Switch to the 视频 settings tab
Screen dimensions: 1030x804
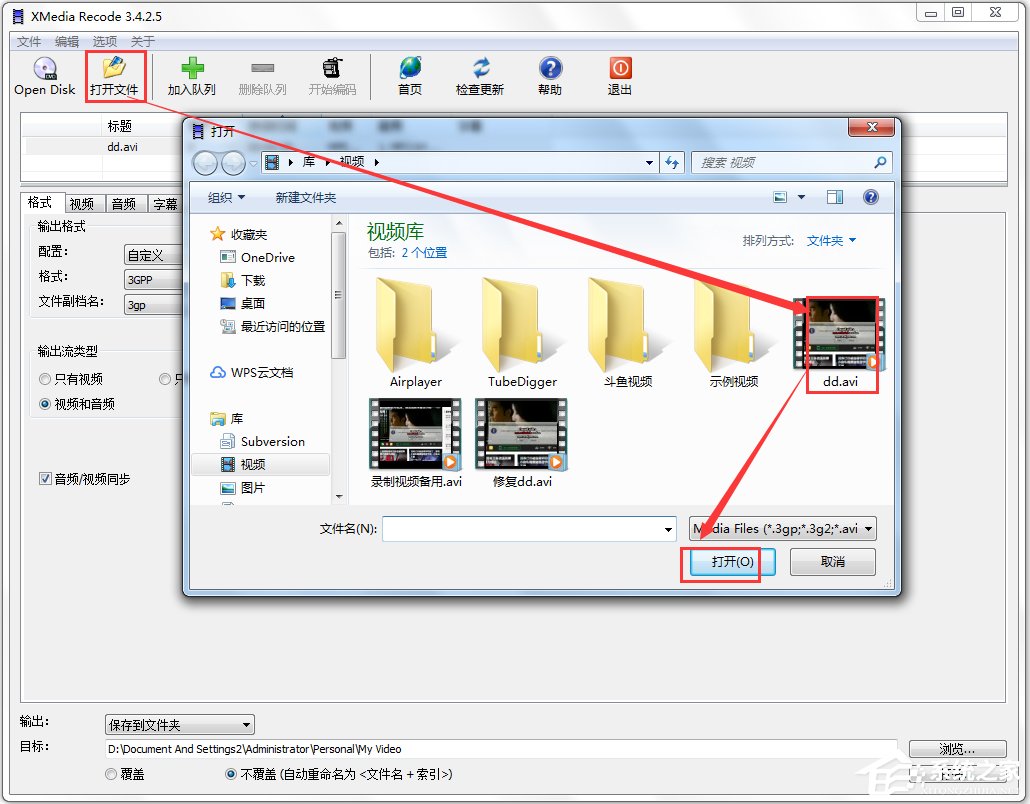[x=84, y=202]
